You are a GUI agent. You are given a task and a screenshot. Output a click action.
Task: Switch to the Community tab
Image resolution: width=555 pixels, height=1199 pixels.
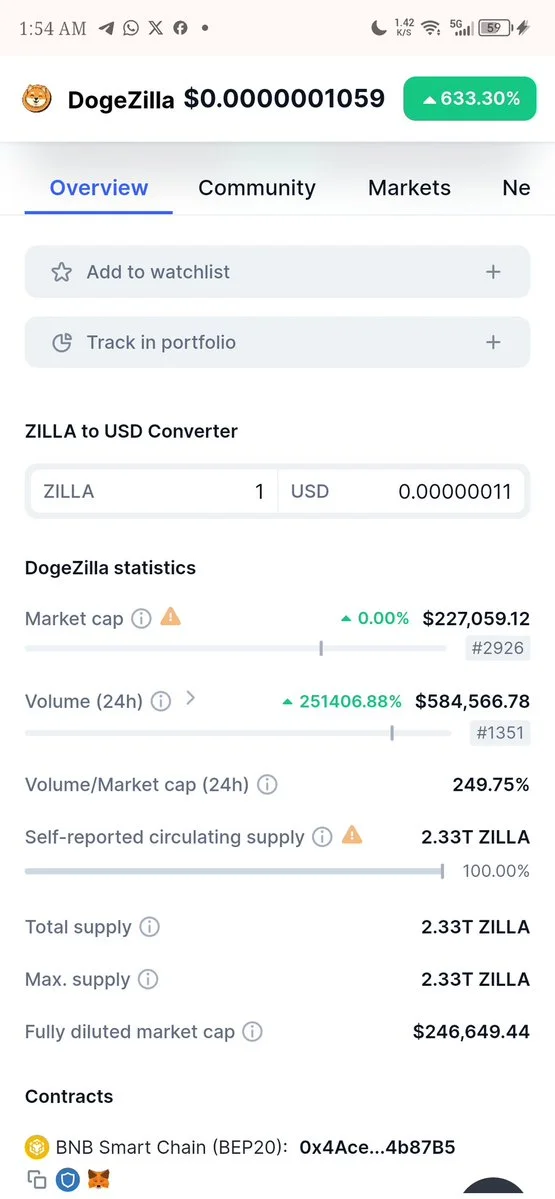coord(257,188)
